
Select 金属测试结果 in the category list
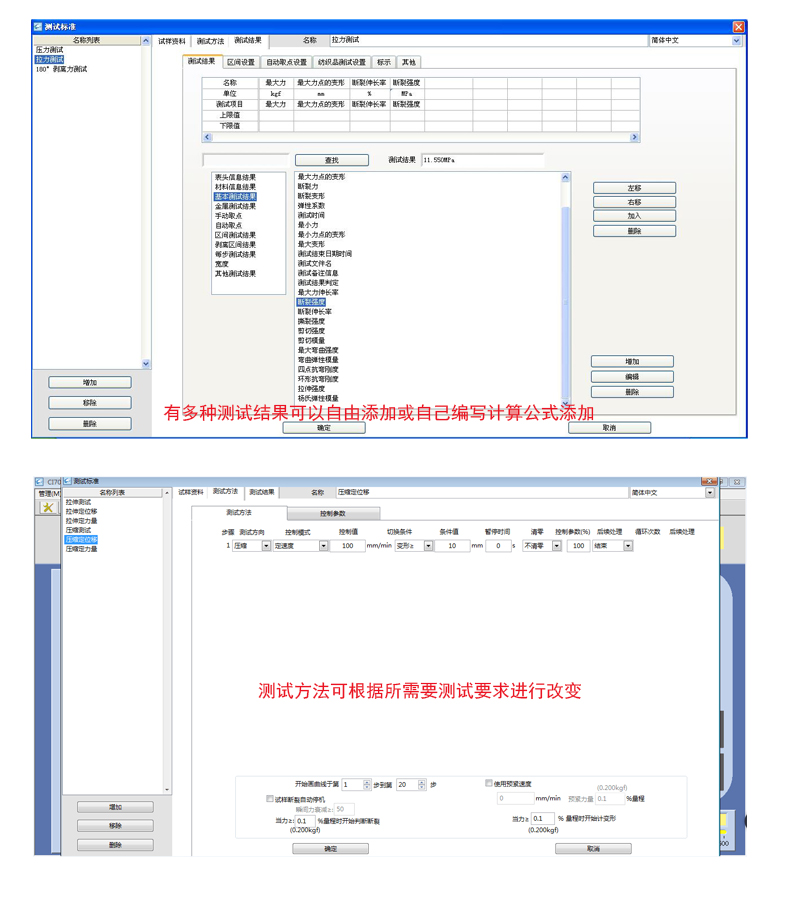coord(235,206)
